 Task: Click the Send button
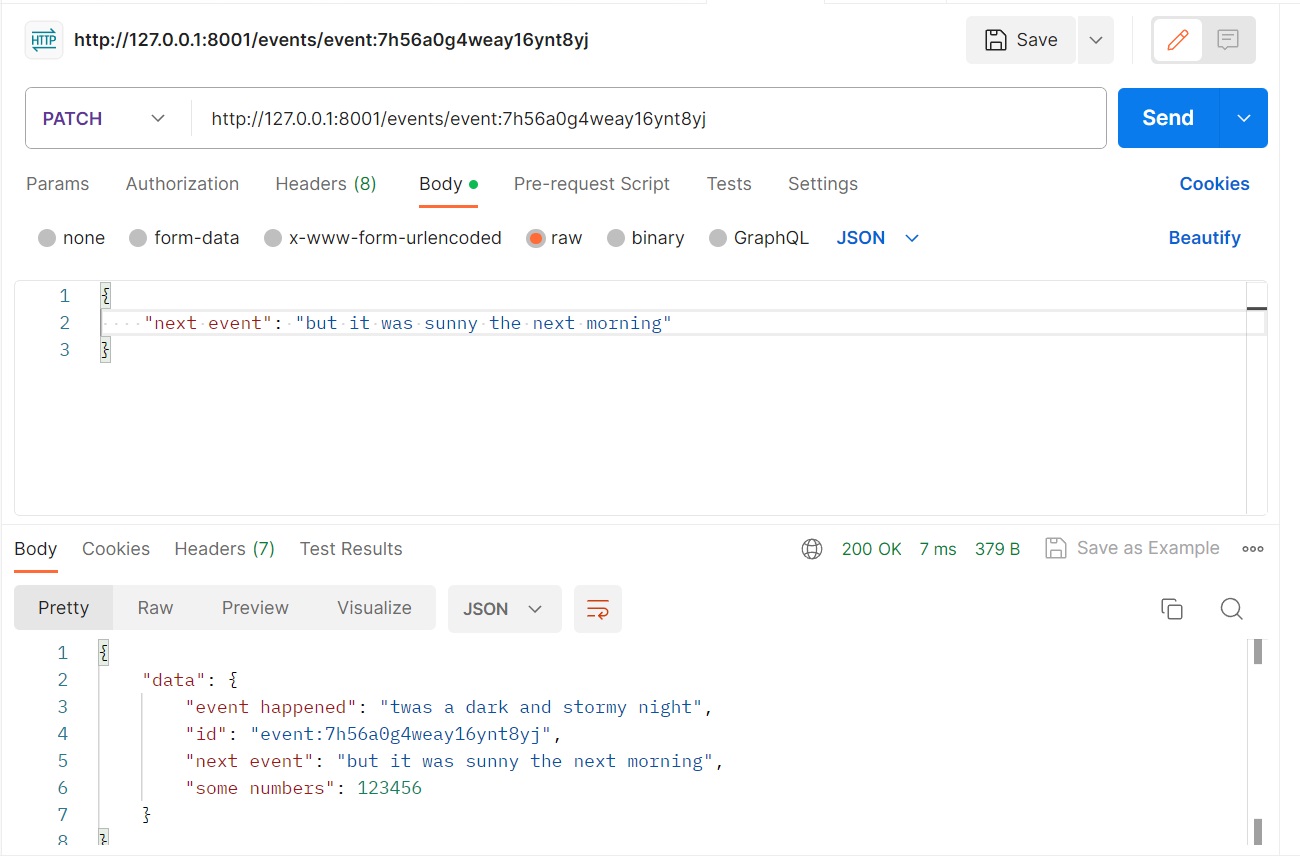(x=1168, y=118)
